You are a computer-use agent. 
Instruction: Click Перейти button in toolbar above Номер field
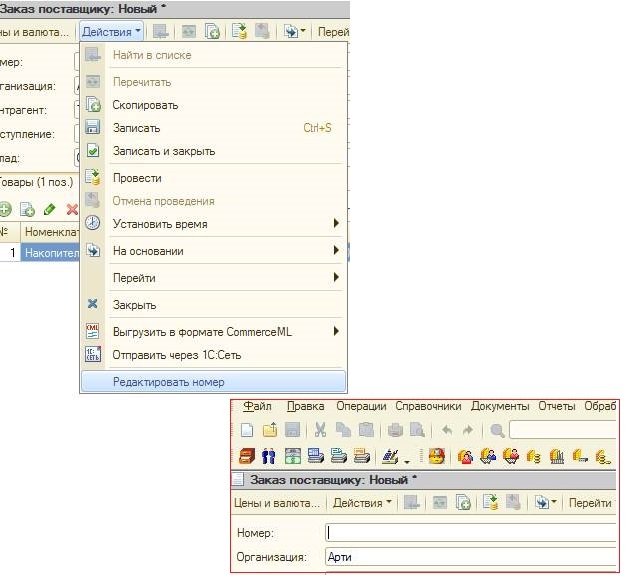coord(590,502)
